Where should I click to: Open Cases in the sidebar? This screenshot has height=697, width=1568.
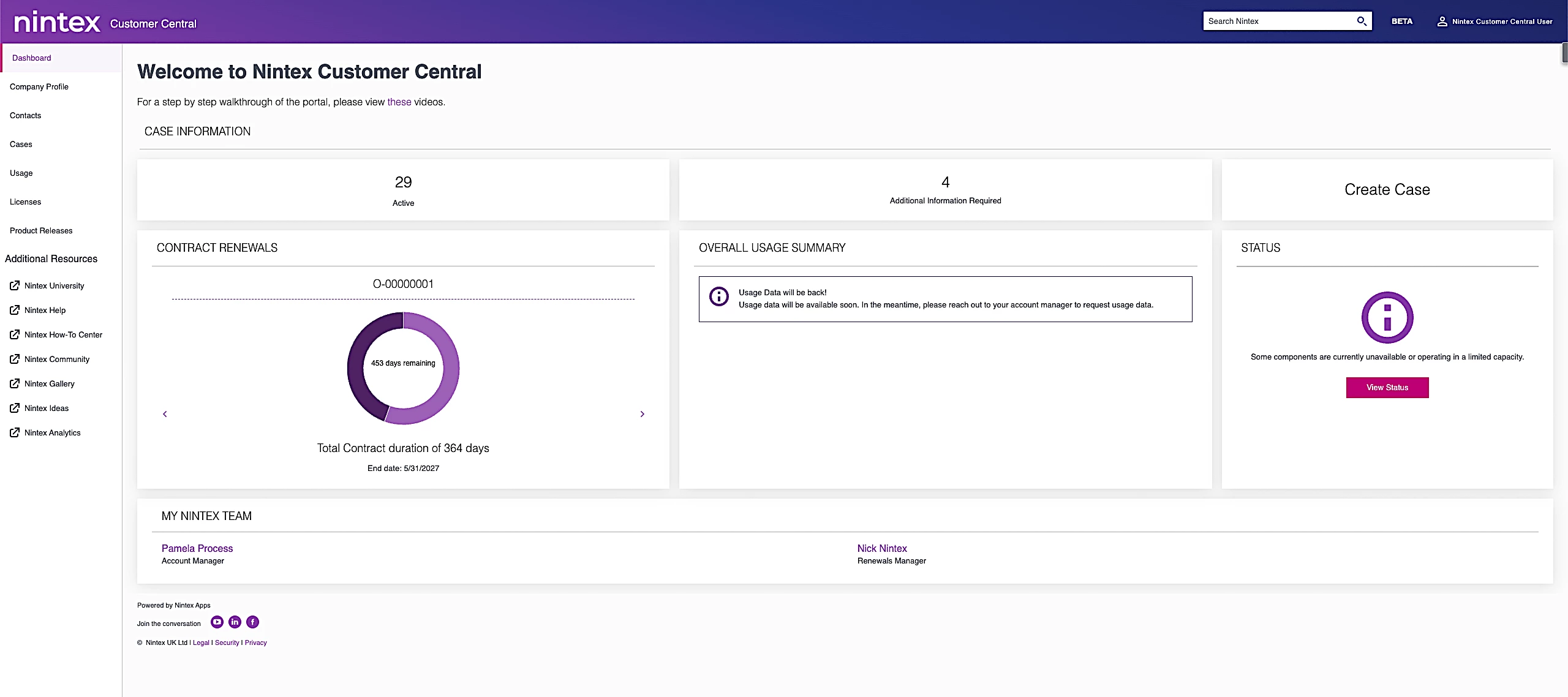[21, 145]
